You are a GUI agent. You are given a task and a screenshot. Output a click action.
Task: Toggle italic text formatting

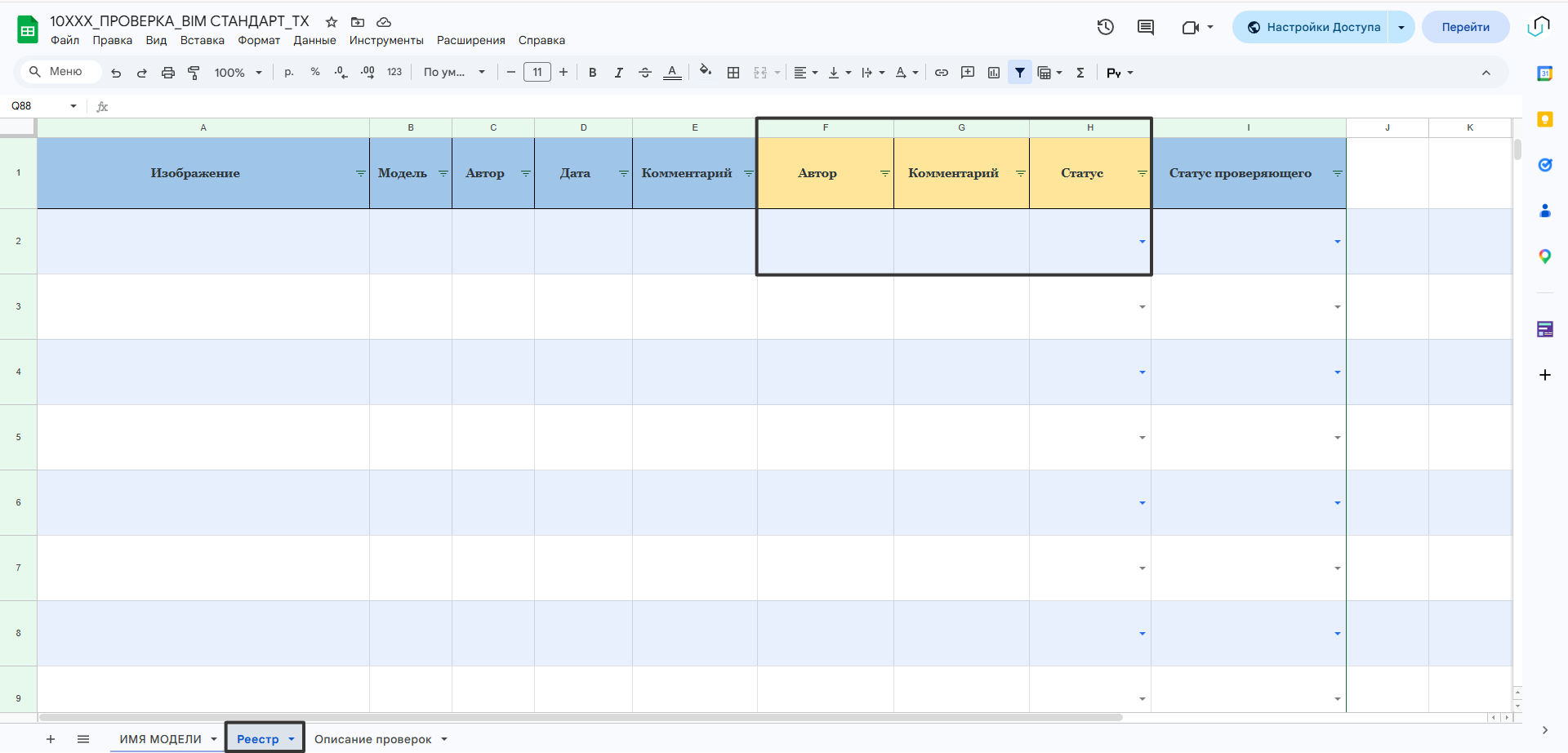[x=619, y=73]
